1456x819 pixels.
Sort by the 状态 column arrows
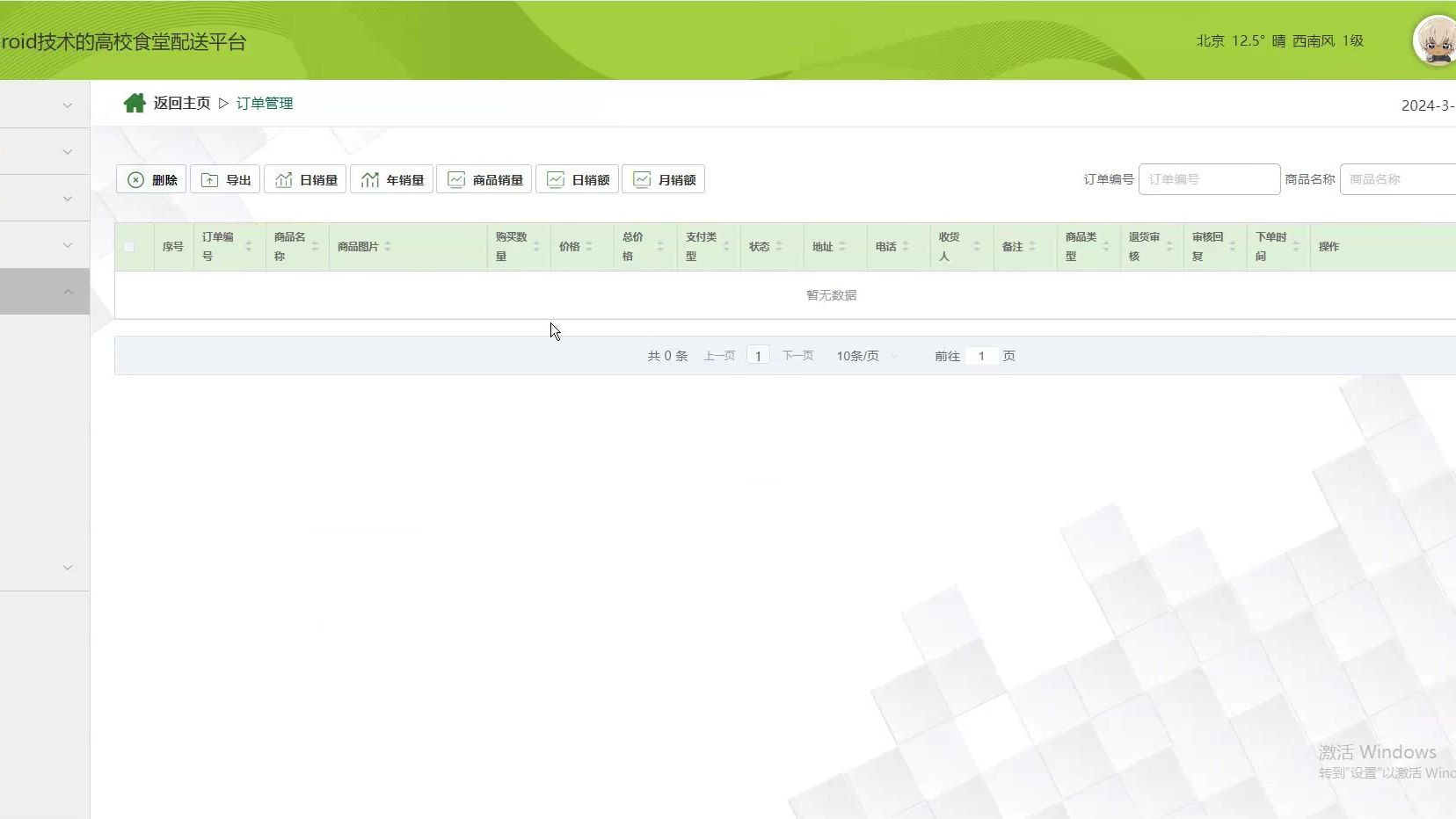pyautogui.click(x=779, y=247)
